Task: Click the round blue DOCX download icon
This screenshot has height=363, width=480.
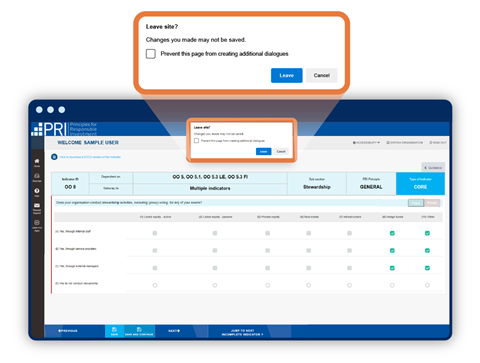Action: tap(54, 157)
